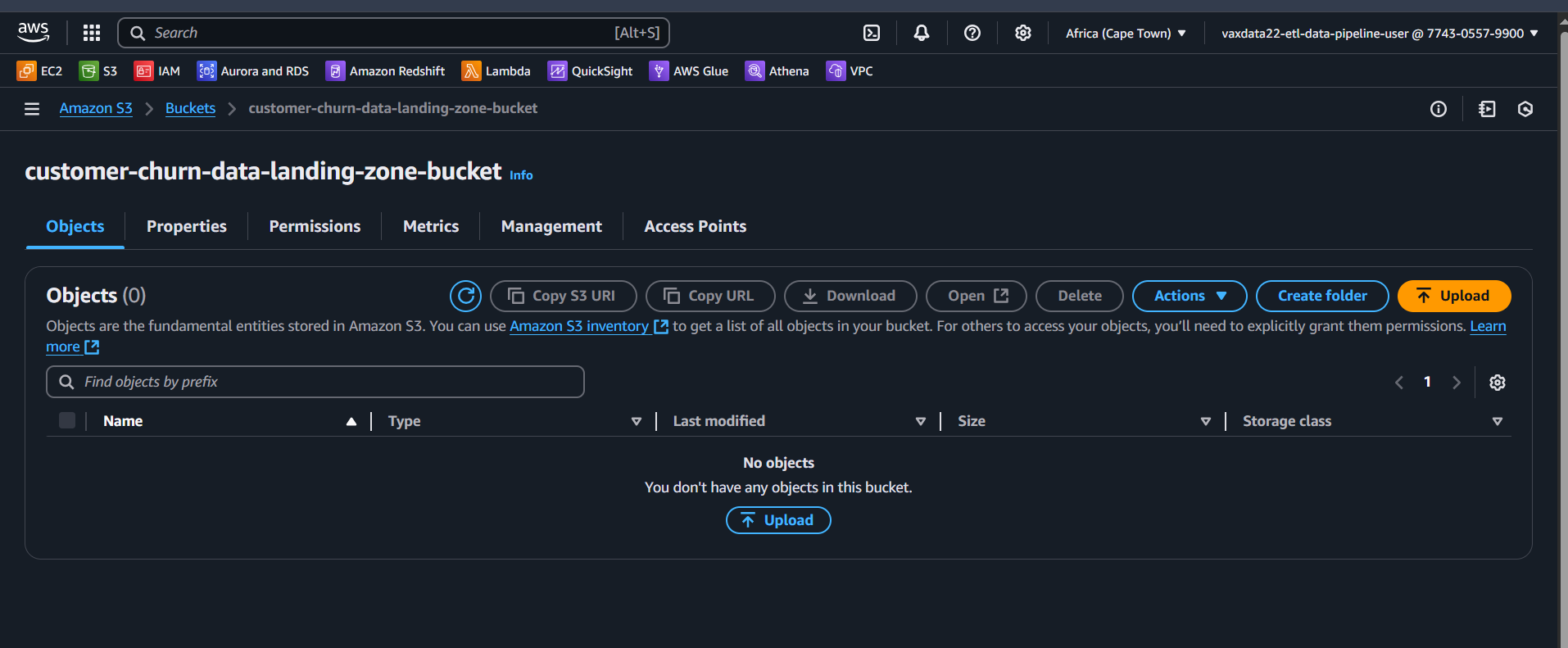Open the IAM shortcut icon
This screenshot has height=648, width=1568.
157,71
